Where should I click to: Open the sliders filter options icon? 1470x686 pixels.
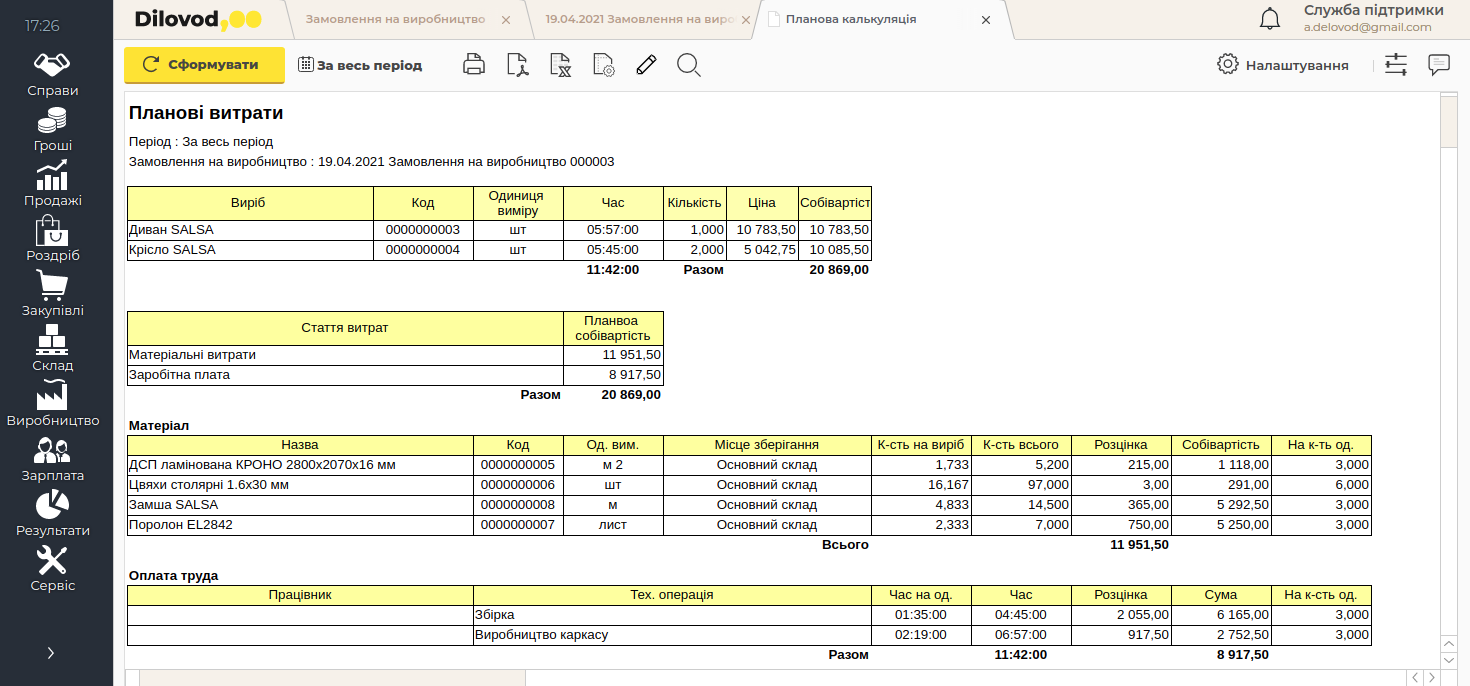tap(1396, 65)
